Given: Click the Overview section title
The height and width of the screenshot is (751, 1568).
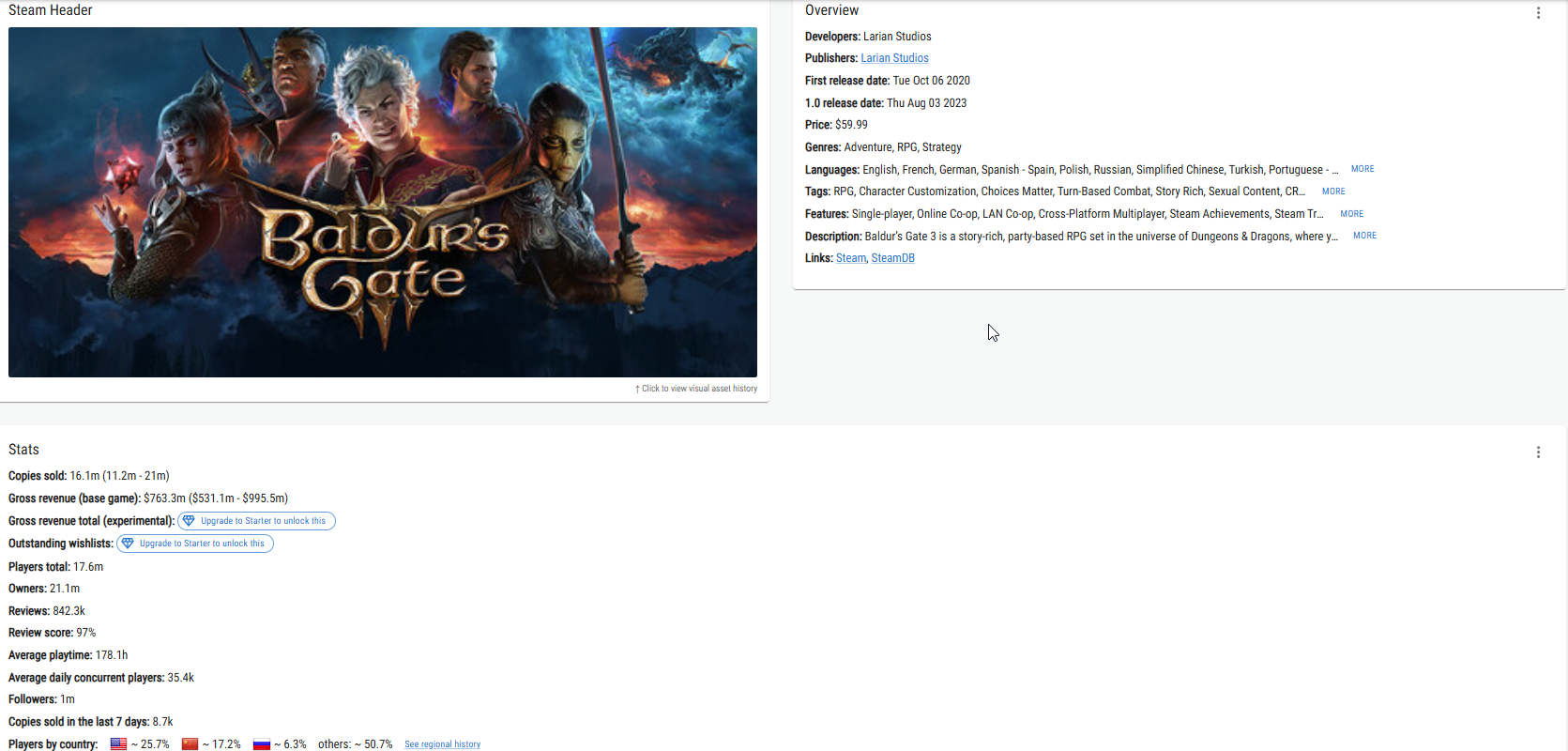Looking at the screenshot, I should coord(831,10).
